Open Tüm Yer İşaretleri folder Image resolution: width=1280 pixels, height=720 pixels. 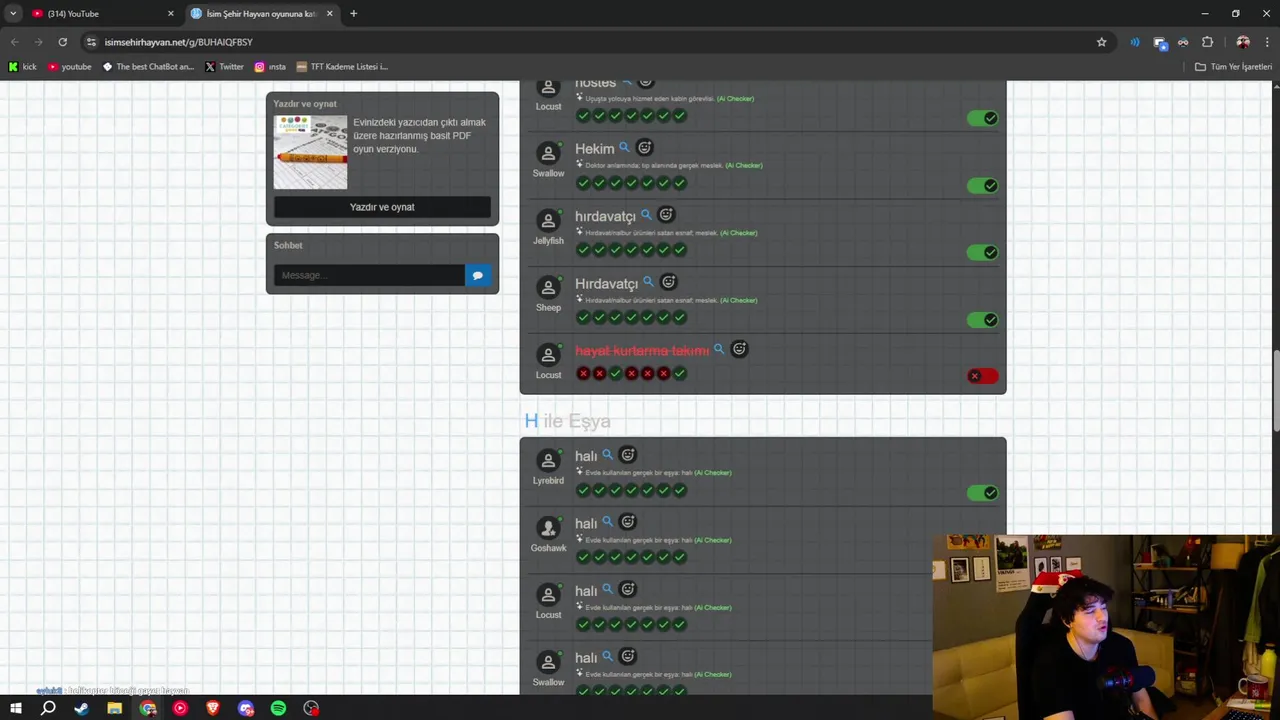[x=1233, y=67]
